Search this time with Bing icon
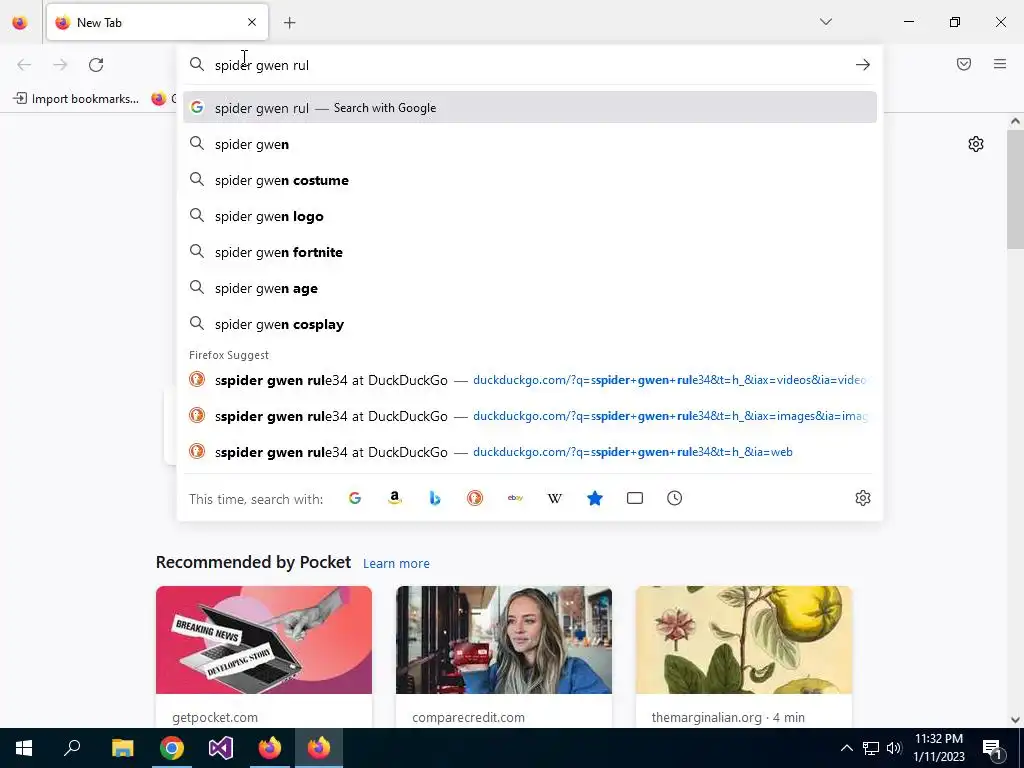Image resolution: width=1024 pixels, height=768 pixels. click(435, 498)
